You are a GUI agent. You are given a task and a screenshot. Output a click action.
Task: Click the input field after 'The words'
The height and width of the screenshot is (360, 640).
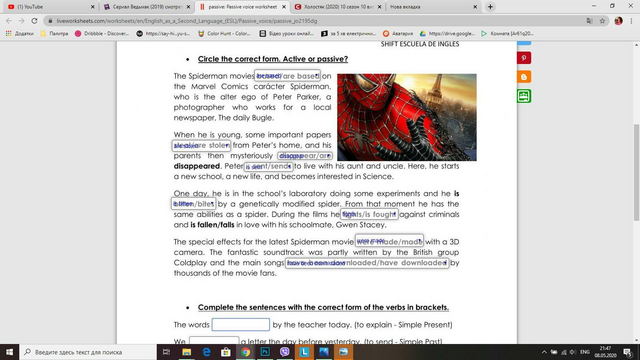[240, 324]
